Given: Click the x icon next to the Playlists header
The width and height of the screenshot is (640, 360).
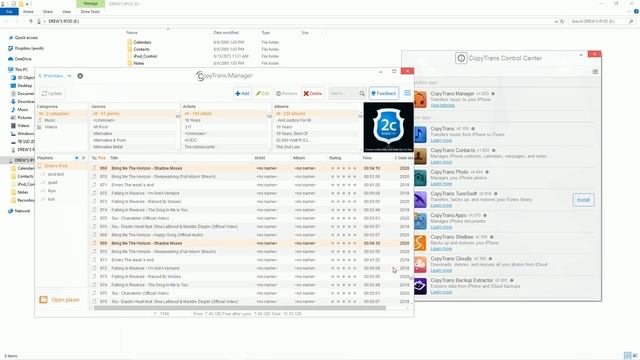Looking at the screenshot, I should pos(83,158).
